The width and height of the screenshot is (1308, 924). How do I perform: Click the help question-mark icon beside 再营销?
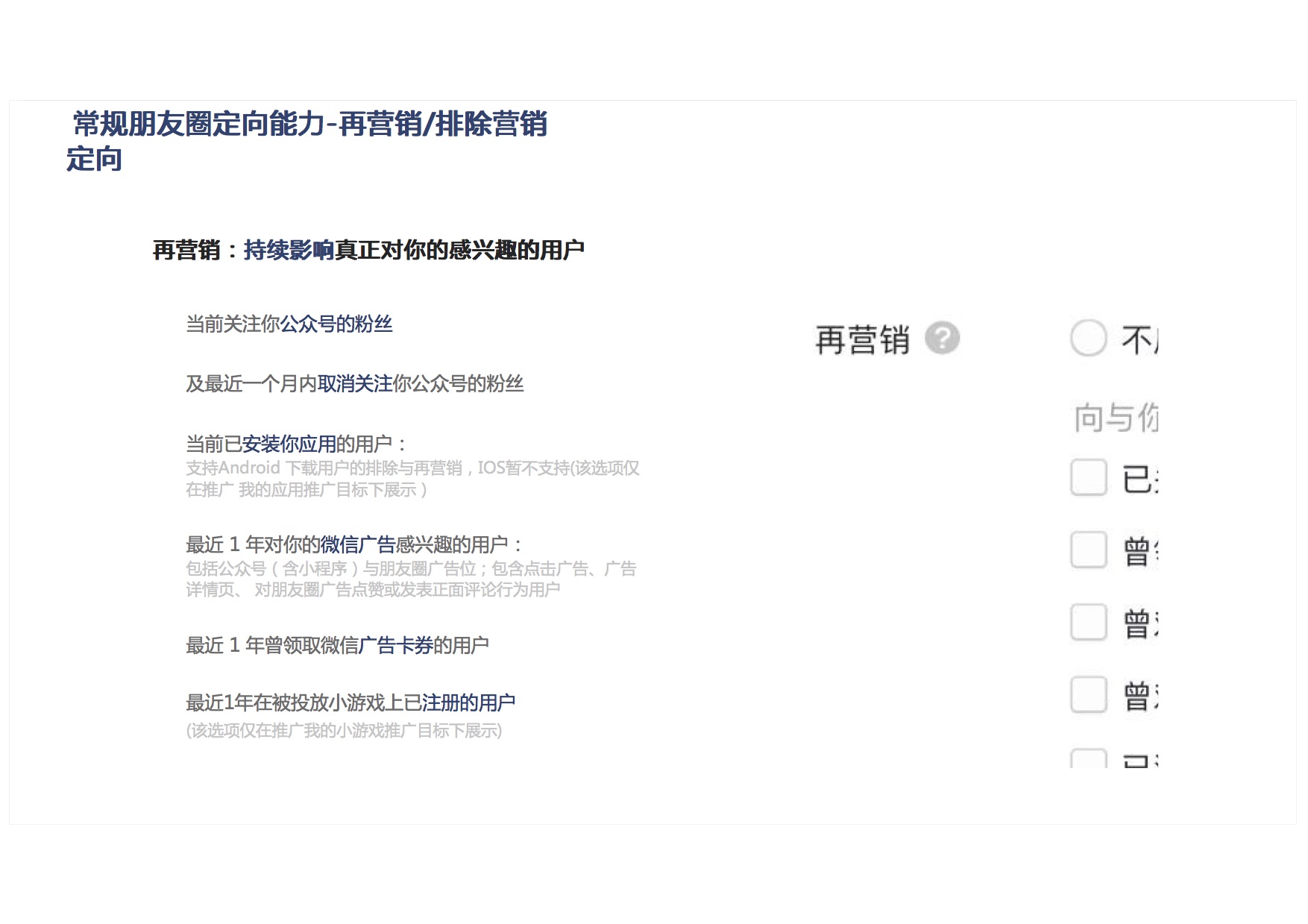click(942, 338)
